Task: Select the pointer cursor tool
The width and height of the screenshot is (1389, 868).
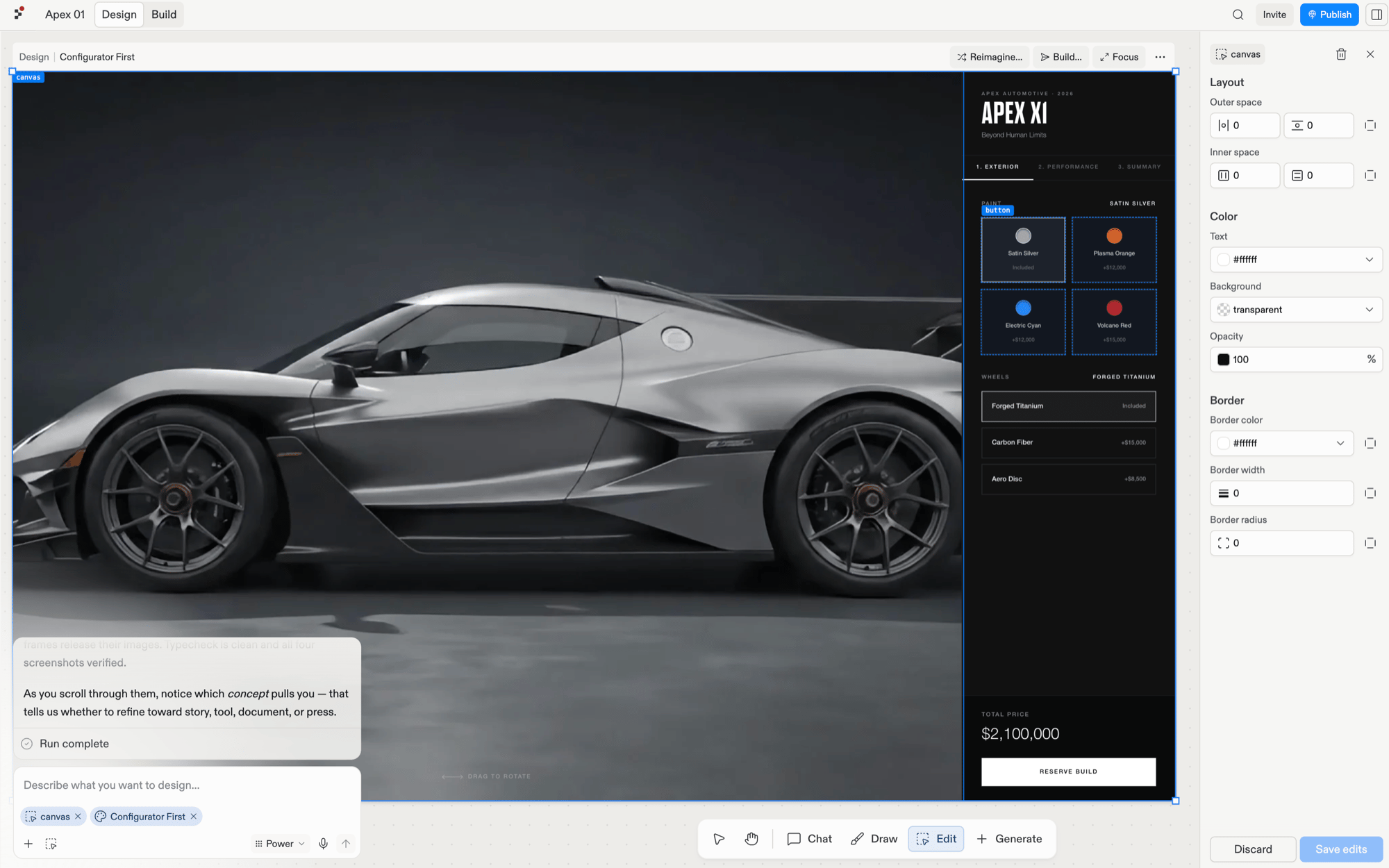Action: coord(719,839)
